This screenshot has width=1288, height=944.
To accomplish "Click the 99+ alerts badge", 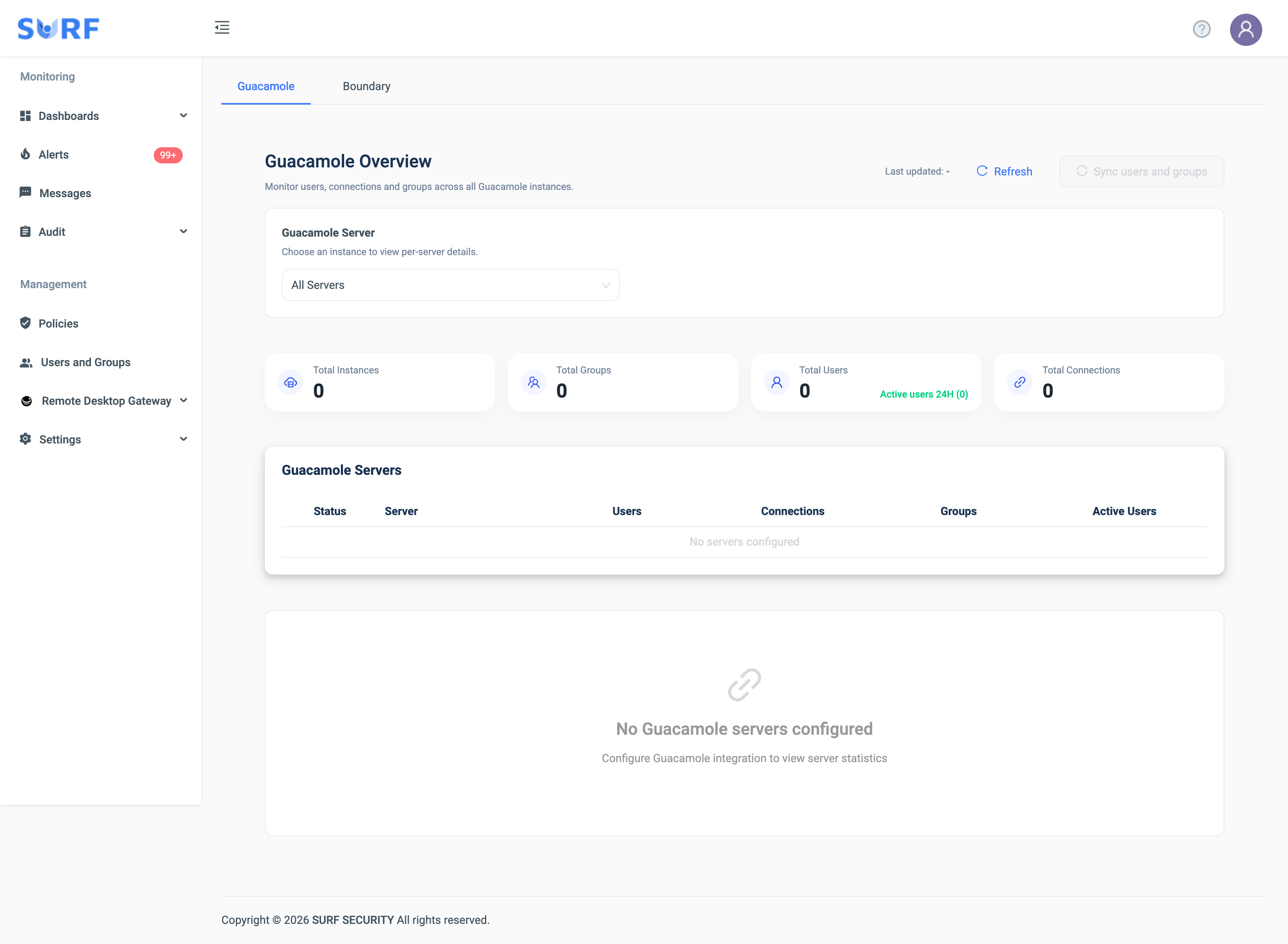I will (x=168, y=155).
